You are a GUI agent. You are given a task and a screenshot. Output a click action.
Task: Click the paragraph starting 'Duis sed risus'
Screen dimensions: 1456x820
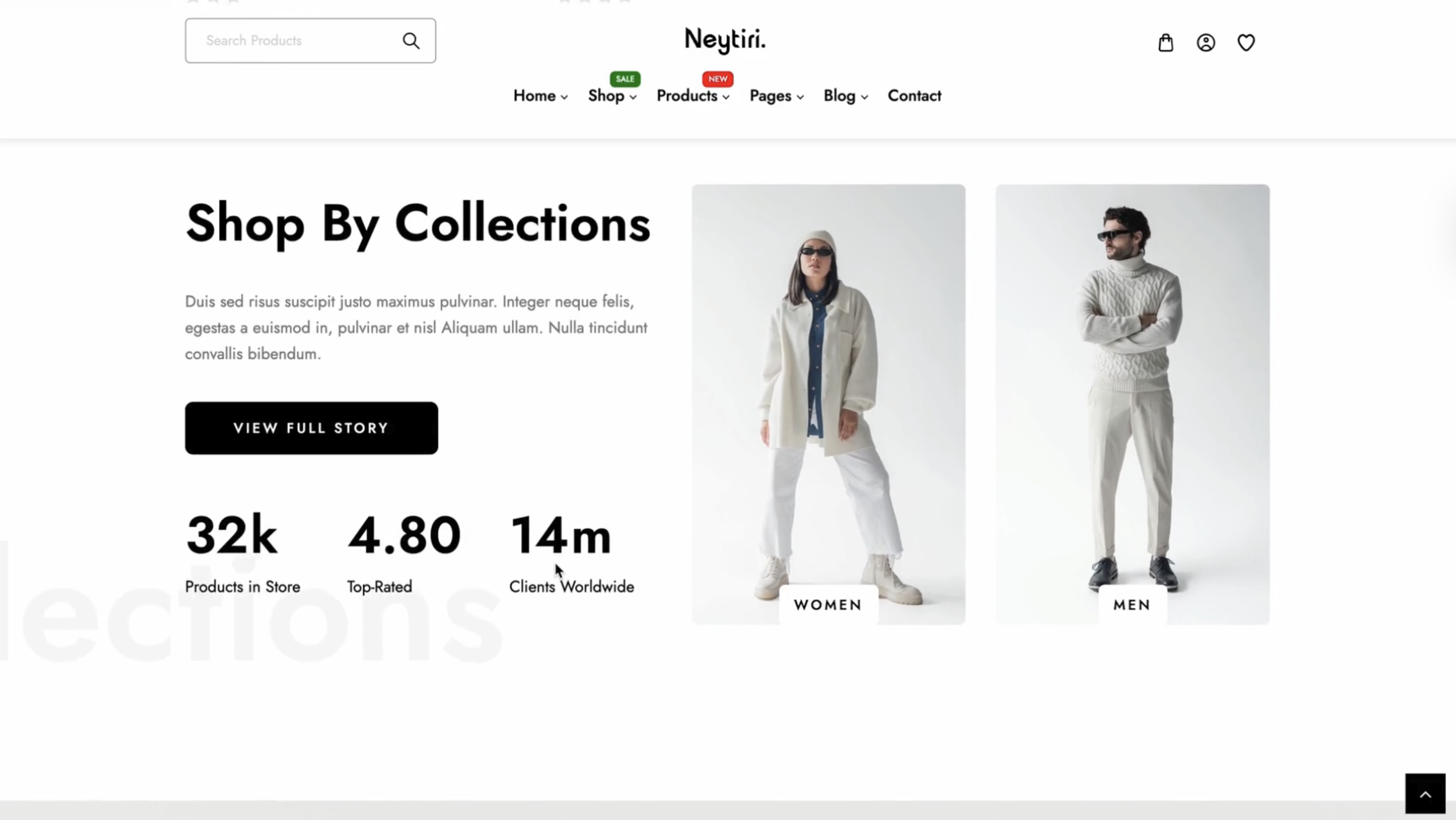[416, 328]
